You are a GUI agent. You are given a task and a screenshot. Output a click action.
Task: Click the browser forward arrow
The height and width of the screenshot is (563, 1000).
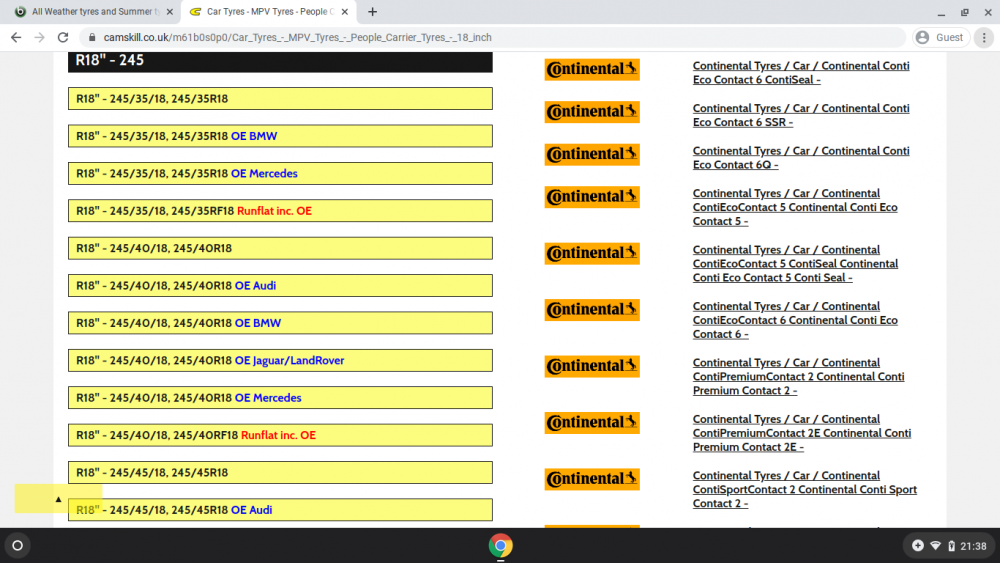coord(40,38)
